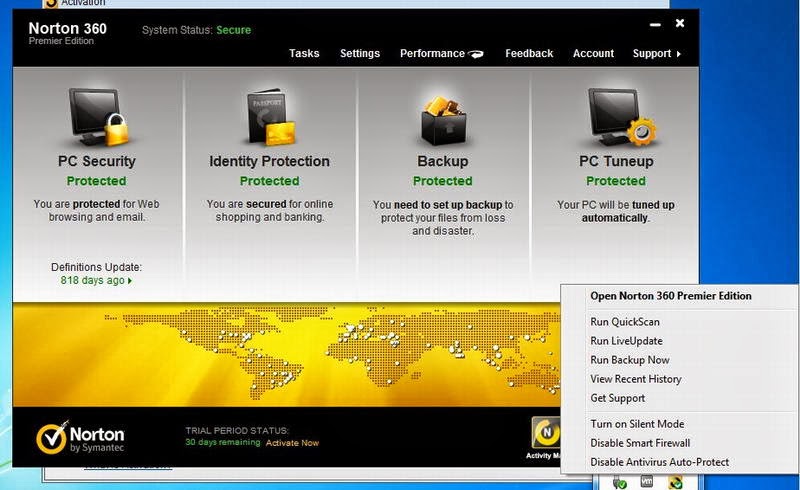This screenshot has width=800, height=490.
Task: Click the Norton 360 Premier Edition title
Action: 68,33
